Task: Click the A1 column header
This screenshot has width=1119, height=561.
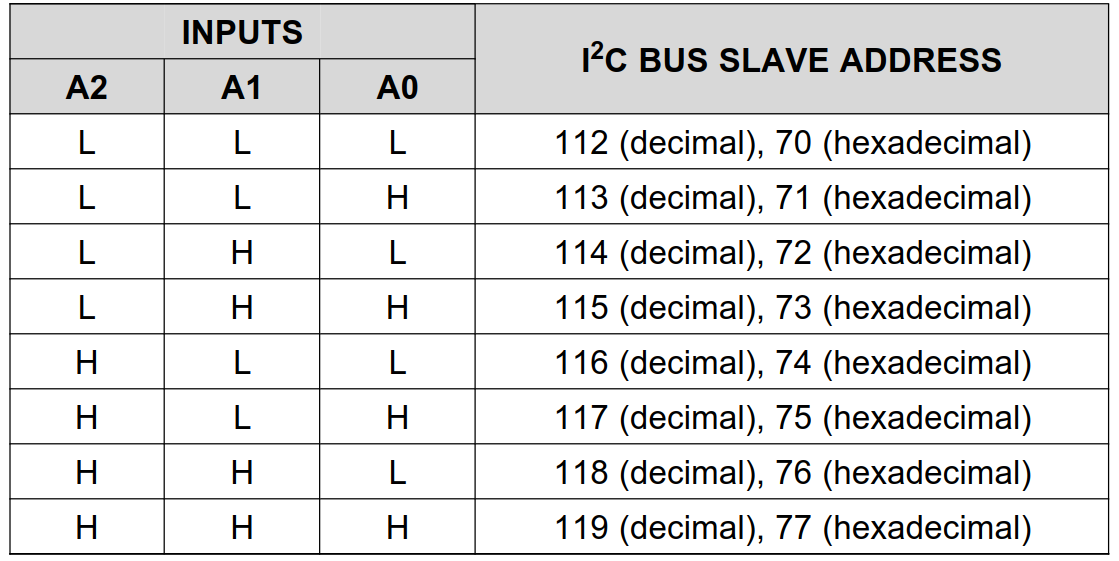Action: point(242,88)
